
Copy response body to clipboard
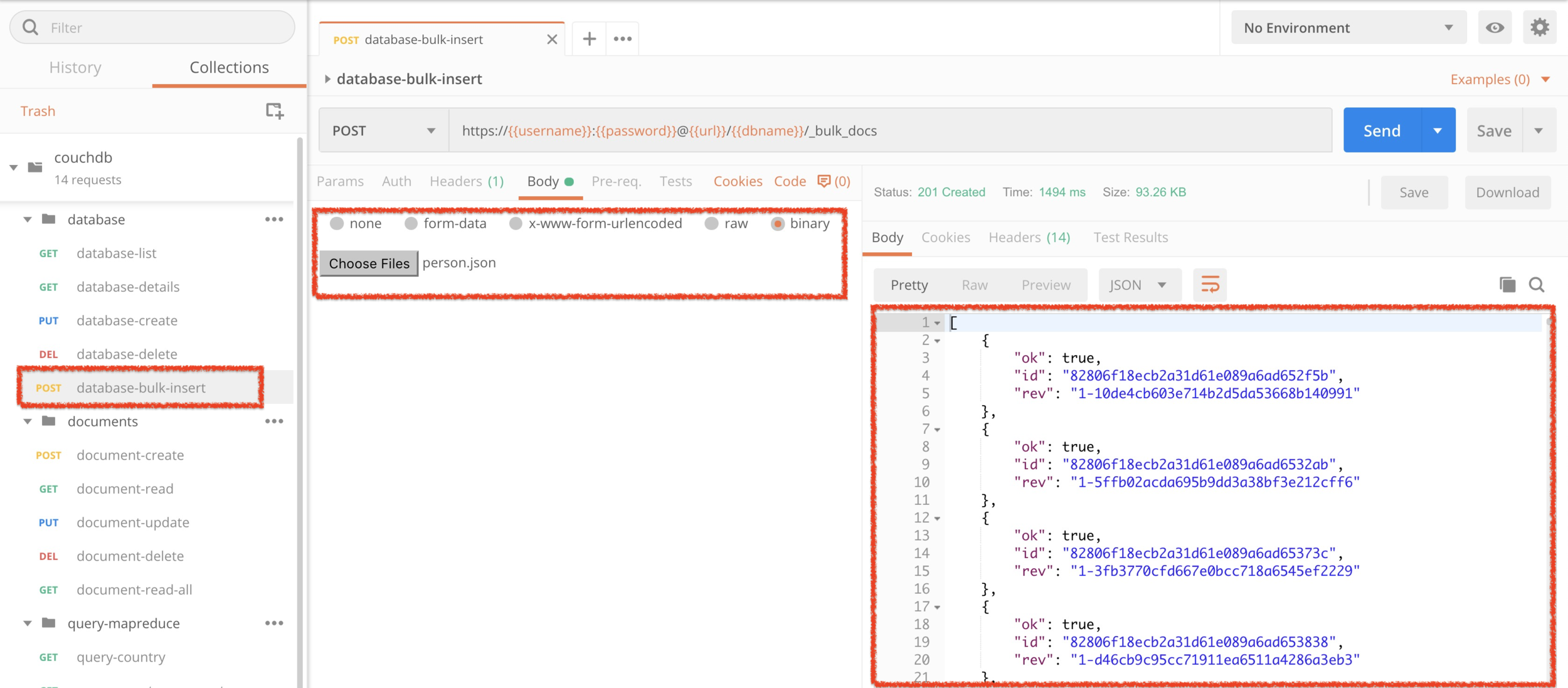[x=1507, y=285]
